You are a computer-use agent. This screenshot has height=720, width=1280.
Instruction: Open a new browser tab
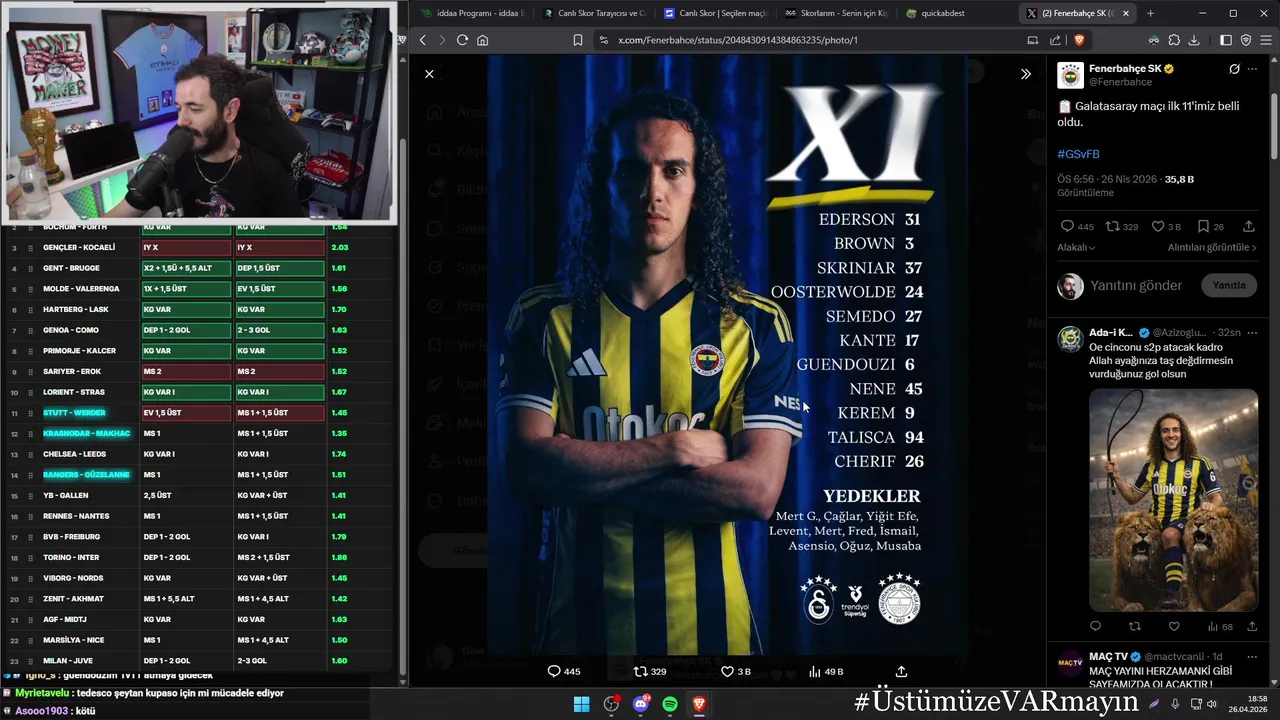coord(1150,13)
